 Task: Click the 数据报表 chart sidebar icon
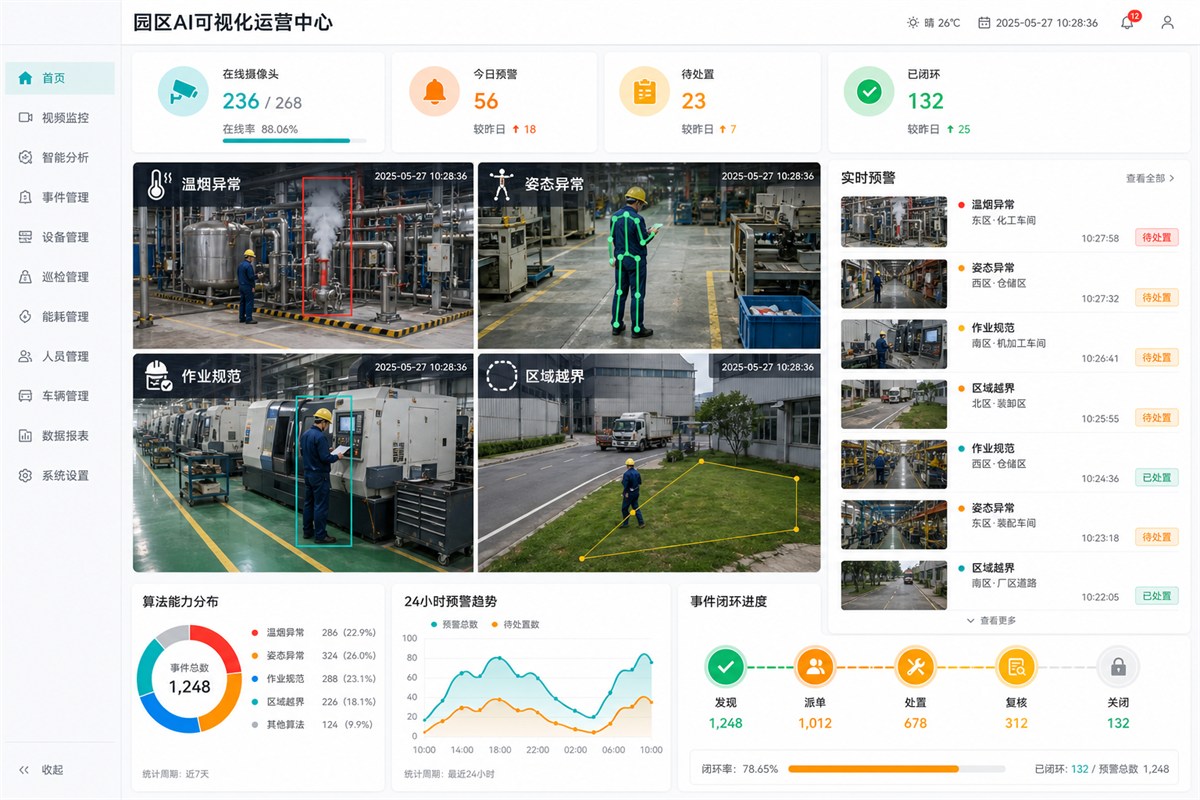pyautogui.click(x=25, y=436)
